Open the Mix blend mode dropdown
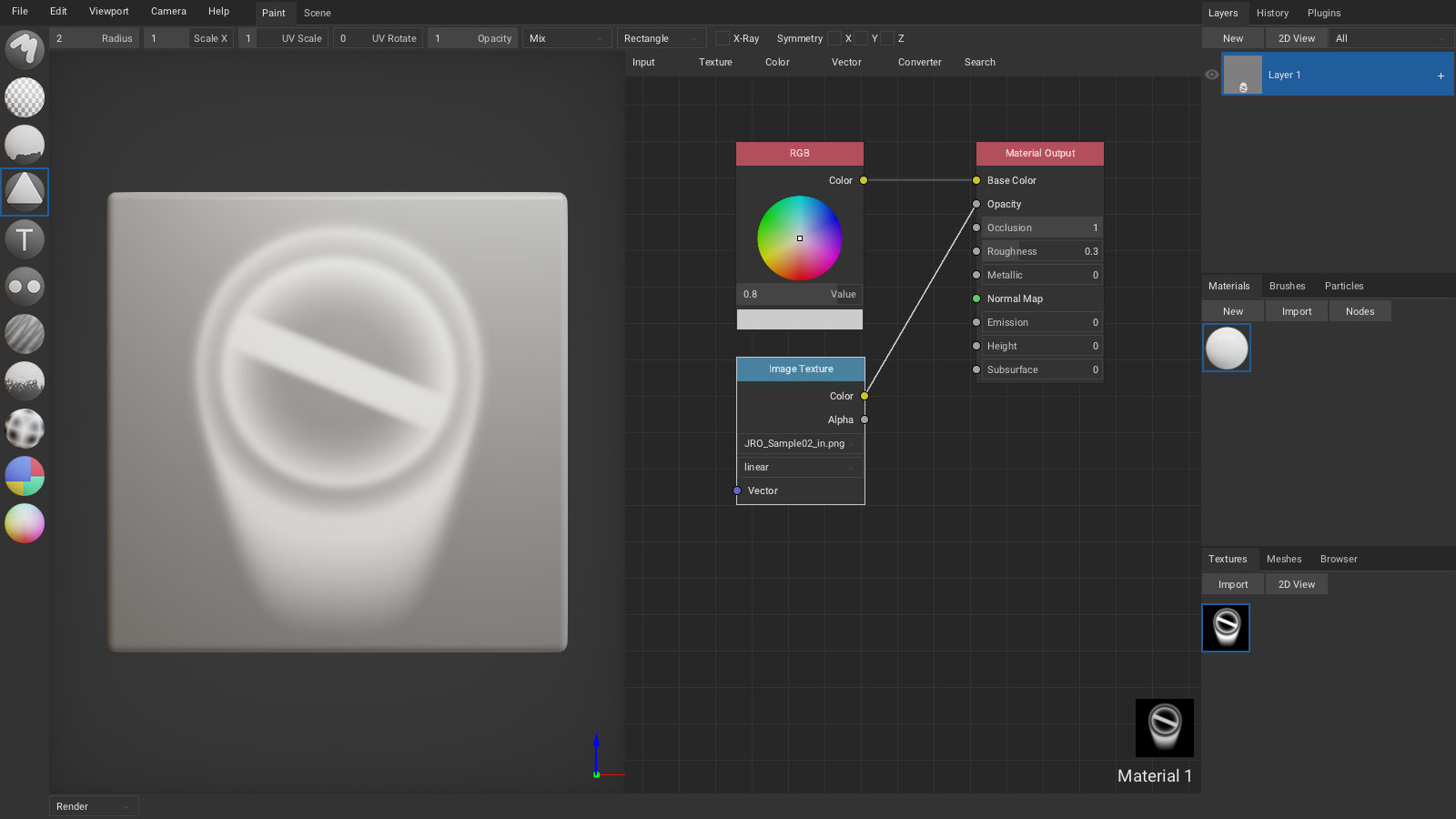 pos(566,38)
